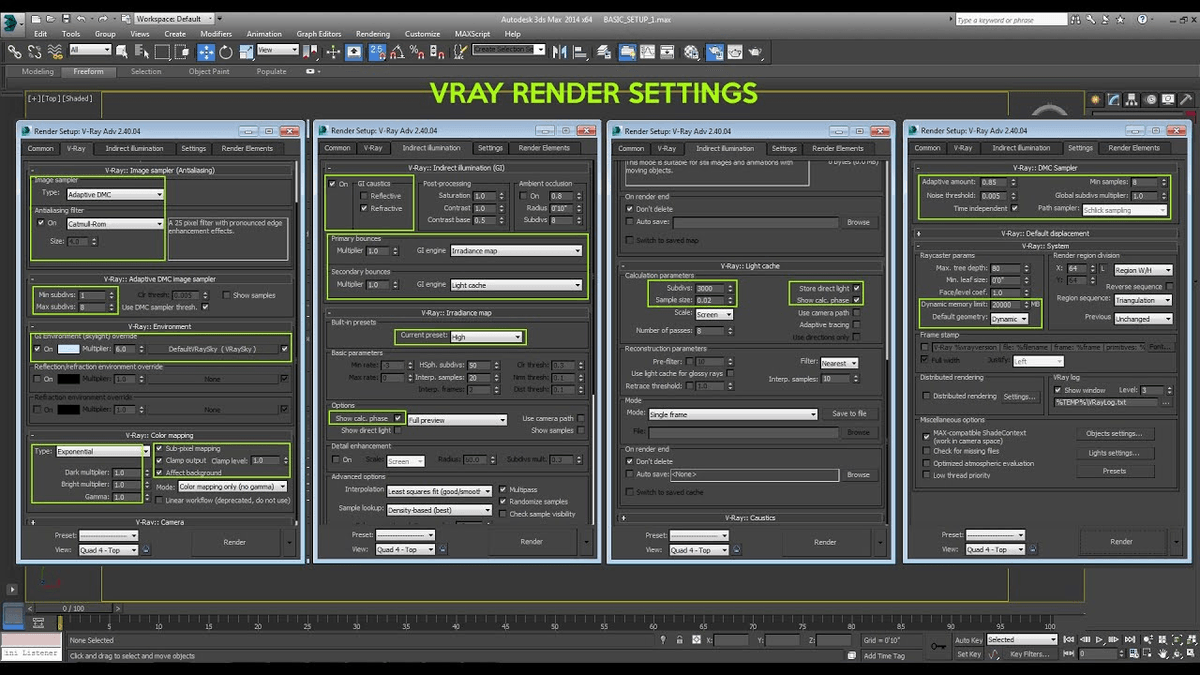Open the Secondary bounces GI engine dropdown
Viewport: 1200px width, 675px height.
point(515,285)
